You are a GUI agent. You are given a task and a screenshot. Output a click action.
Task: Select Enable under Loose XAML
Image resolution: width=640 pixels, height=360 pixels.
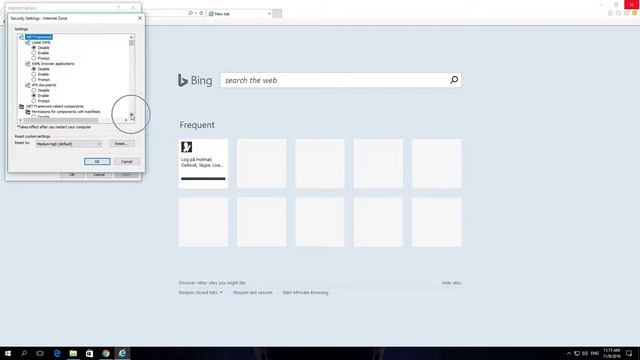pyautogui.click(x=34, y=53)
